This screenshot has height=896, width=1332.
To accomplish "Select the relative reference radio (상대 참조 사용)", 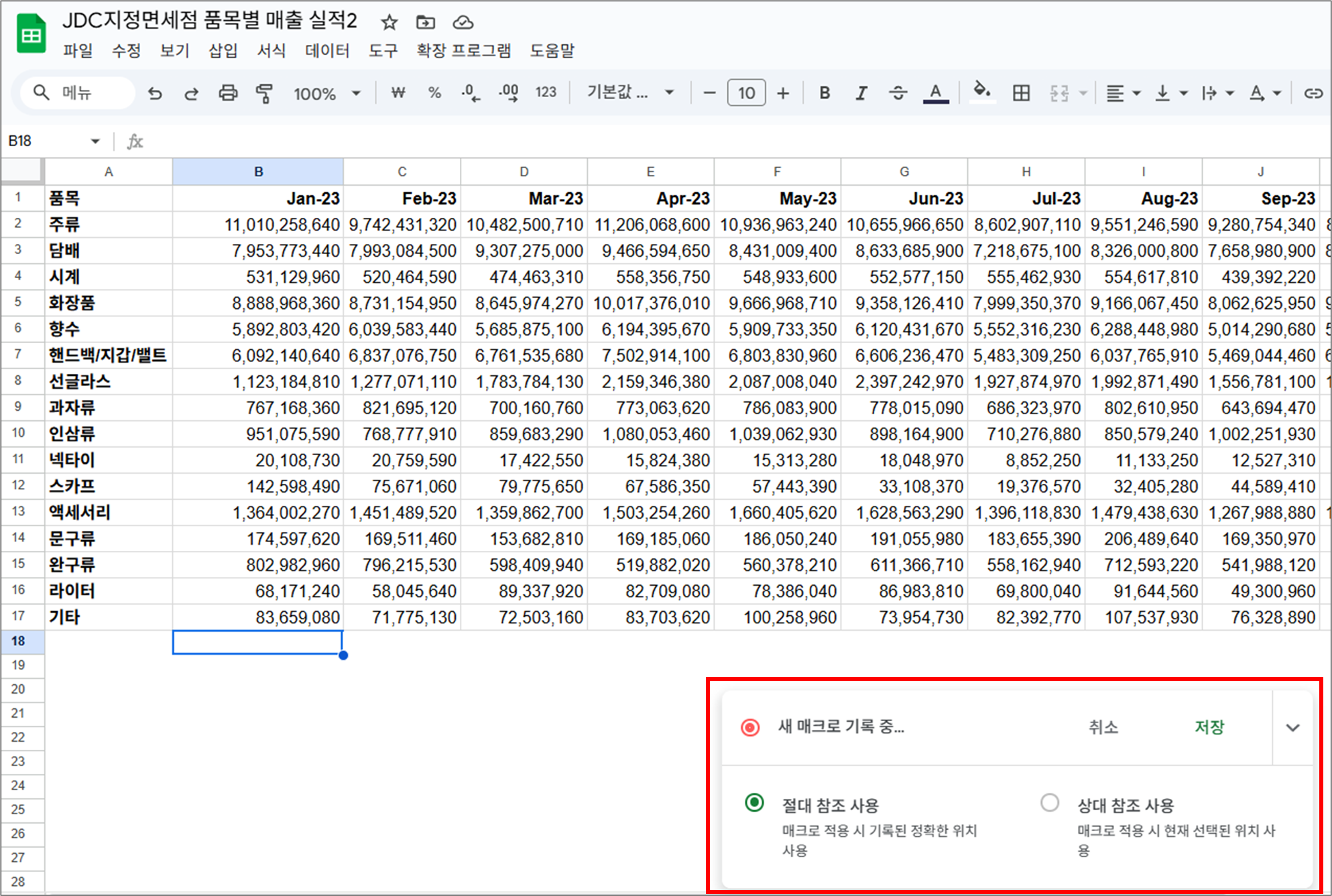I will point(1049,802).
